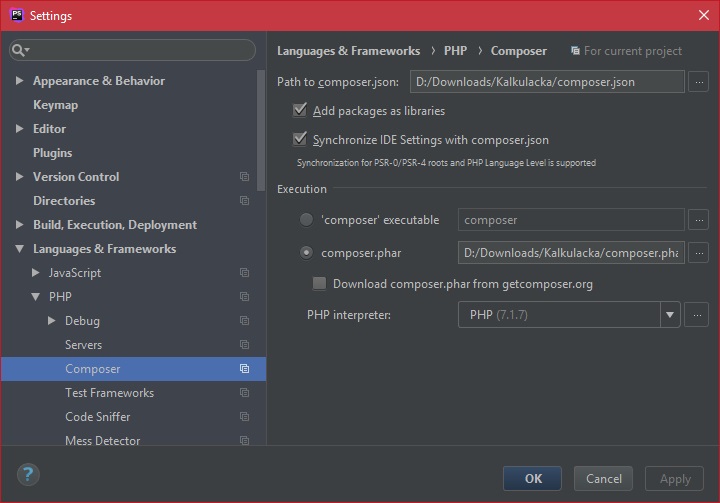This screenshot has width=720, height=503.
Task: Click project-level icon beside Directories
Action: click(244, 201)
